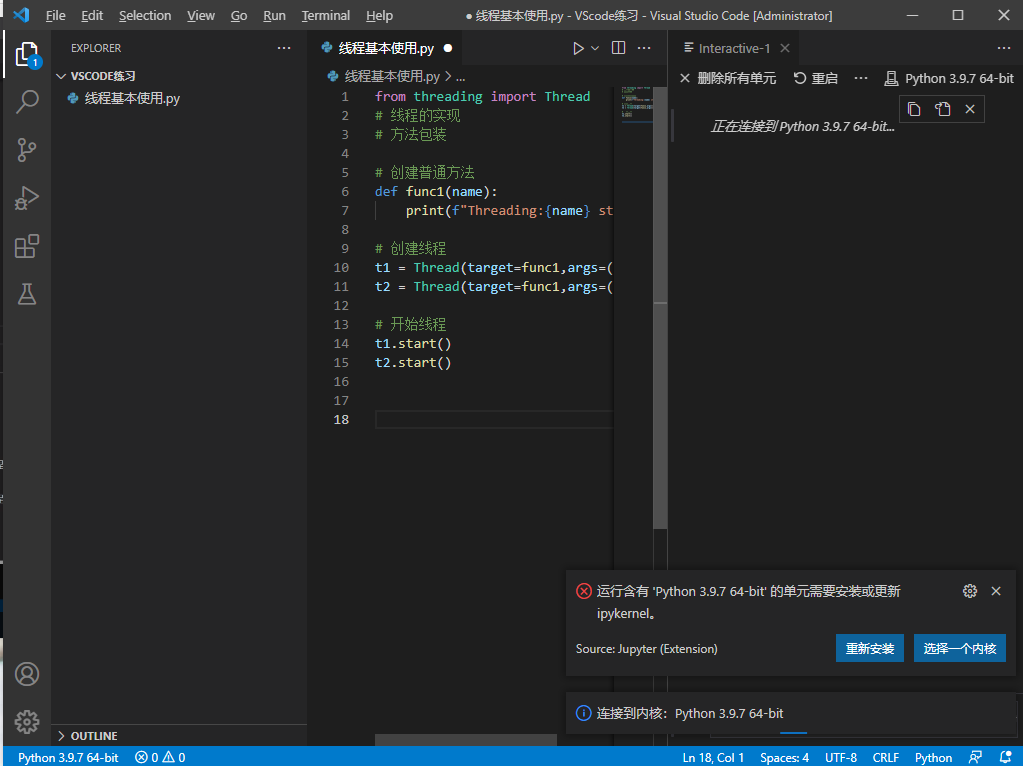Open the Explorer view in activity bar
This screenshot has width=1023, height=766.
[x=27, y=54]
